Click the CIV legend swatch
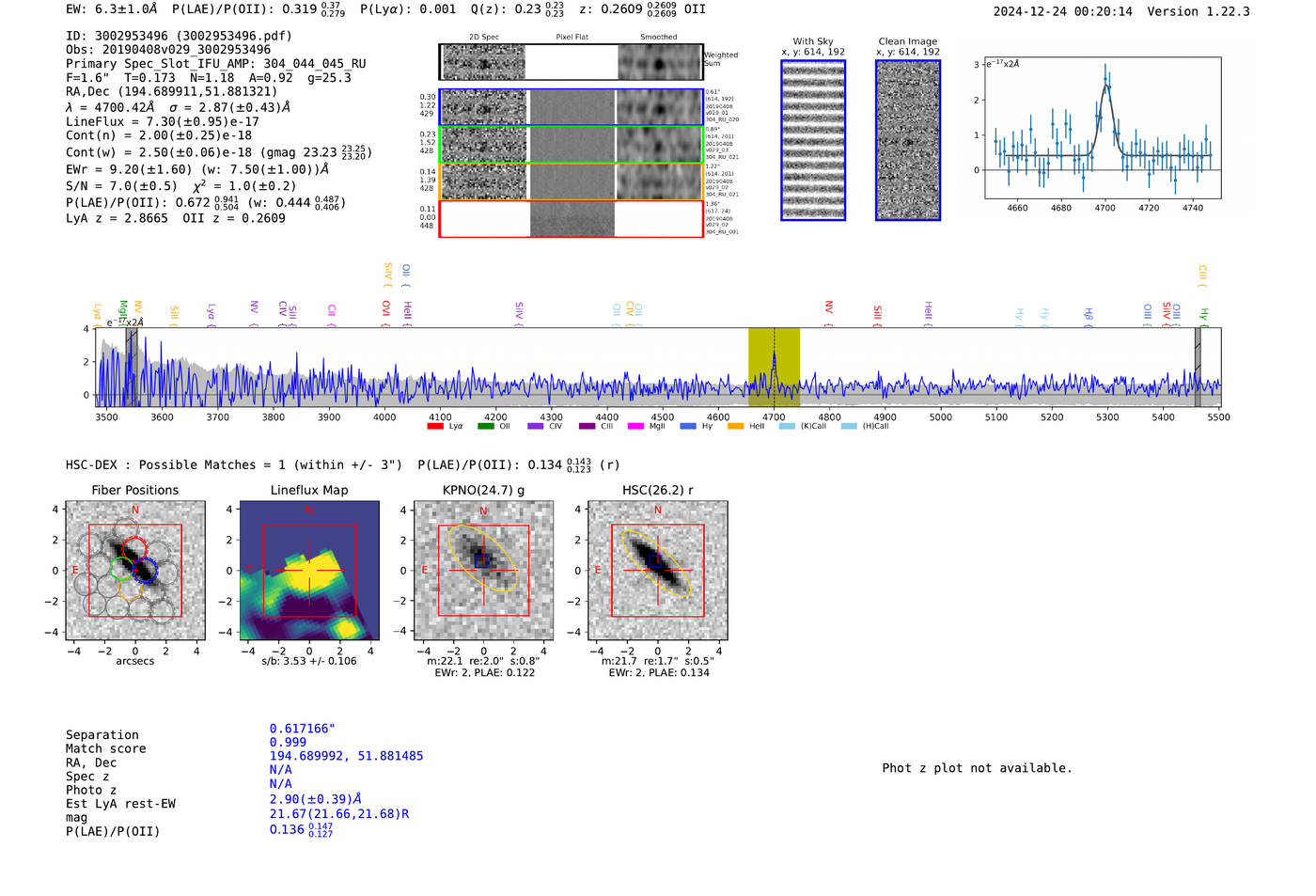This screenshot has height=896, width=1316. coord(536,426)
